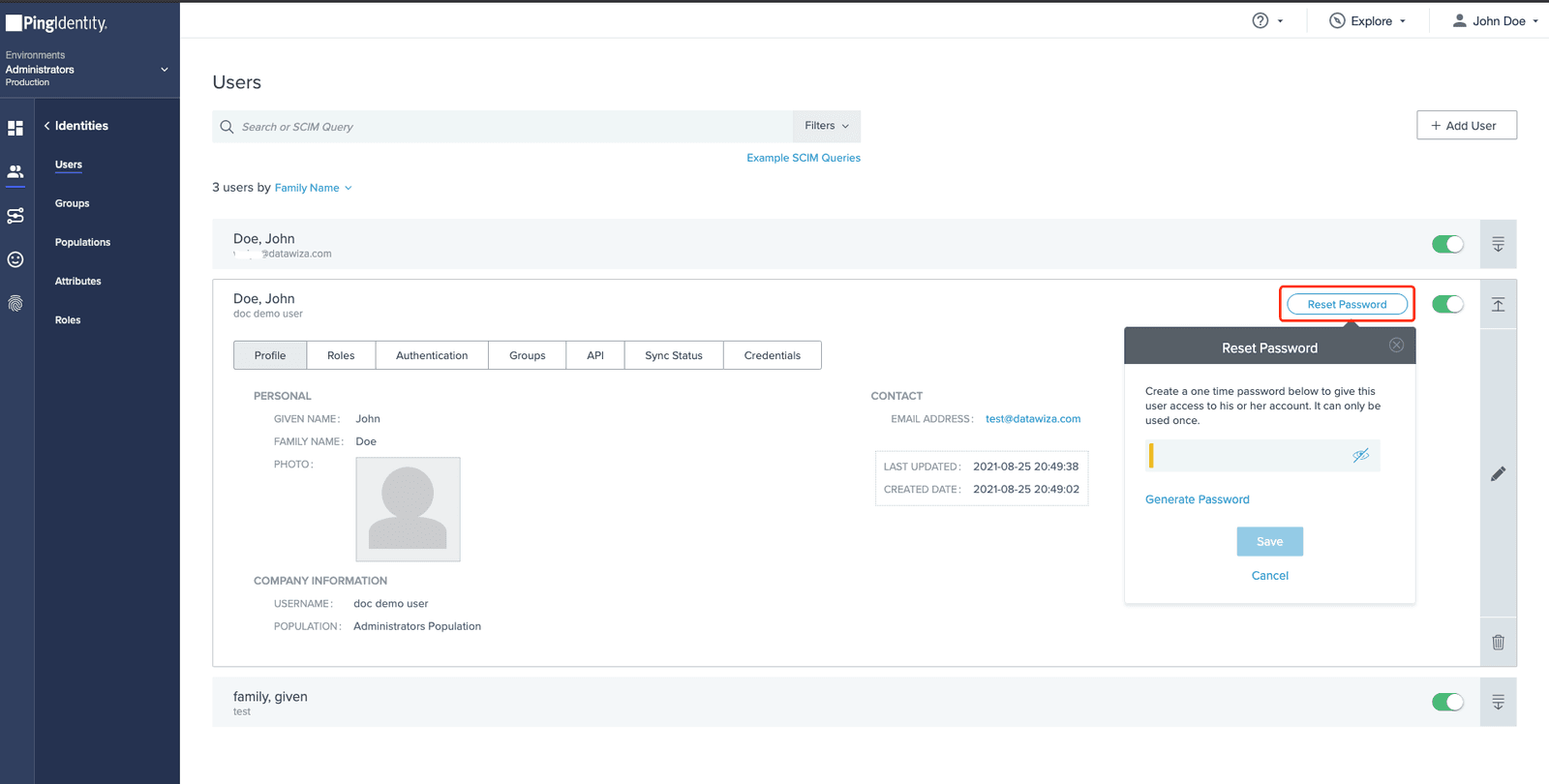Toggle the family, given user switch

tap(1447, 702)
